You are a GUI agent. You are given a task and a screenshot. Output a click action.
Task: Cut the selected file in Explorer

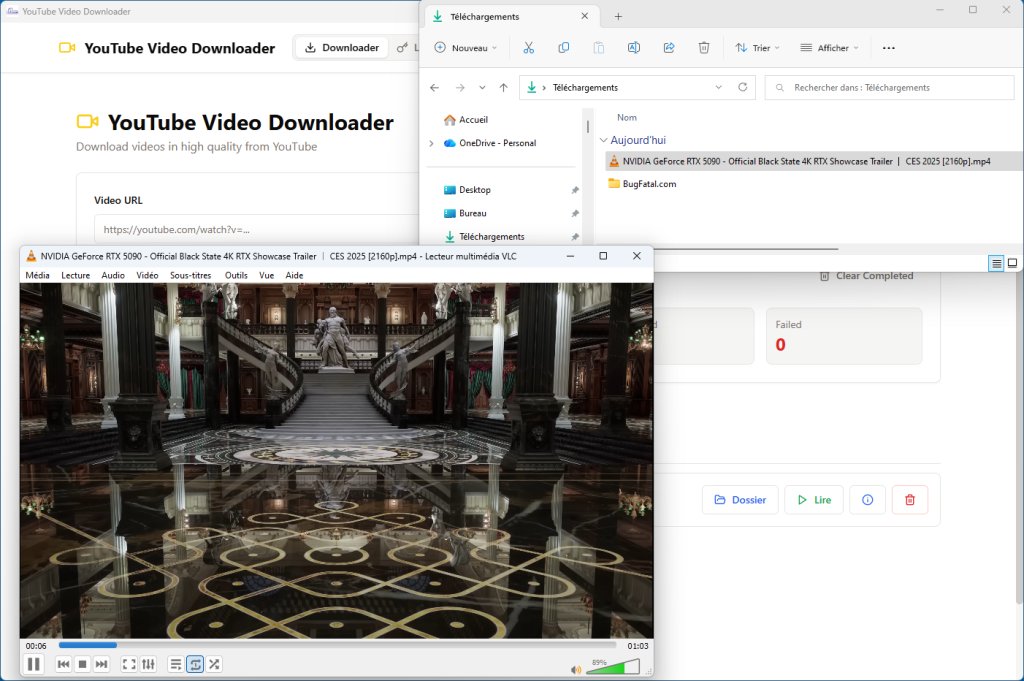coord(529,47)
